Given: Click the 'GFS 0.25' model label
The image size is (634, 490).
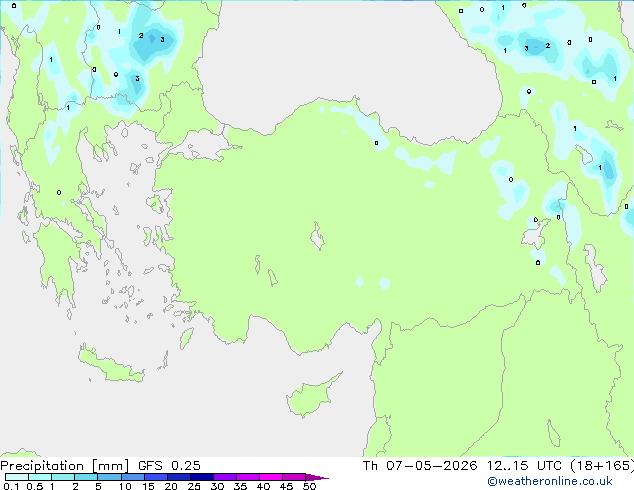Looking at the screenshot, I should click(x=169, y=466).
